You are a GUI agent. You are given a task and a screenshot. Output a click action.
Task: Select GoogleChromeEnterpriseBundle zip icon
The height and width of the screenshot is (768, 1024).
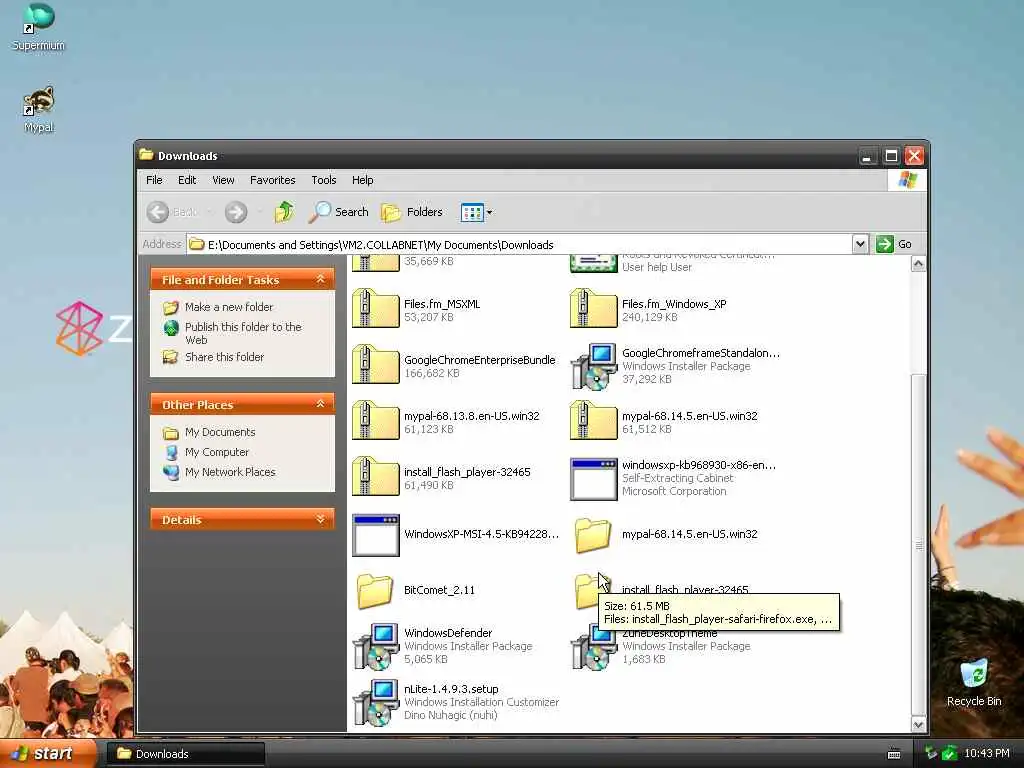(376, 364)
